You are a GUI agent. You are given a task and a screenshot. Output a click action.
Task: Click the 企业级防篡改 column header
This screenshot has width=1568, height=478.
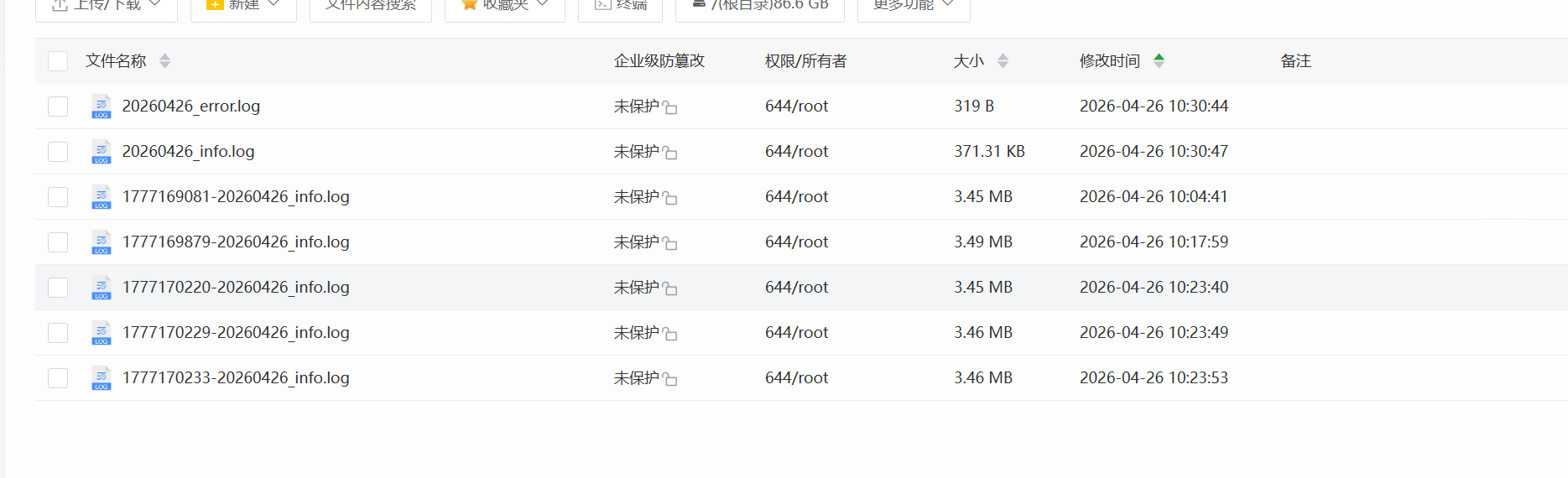(x=659, y=61)
